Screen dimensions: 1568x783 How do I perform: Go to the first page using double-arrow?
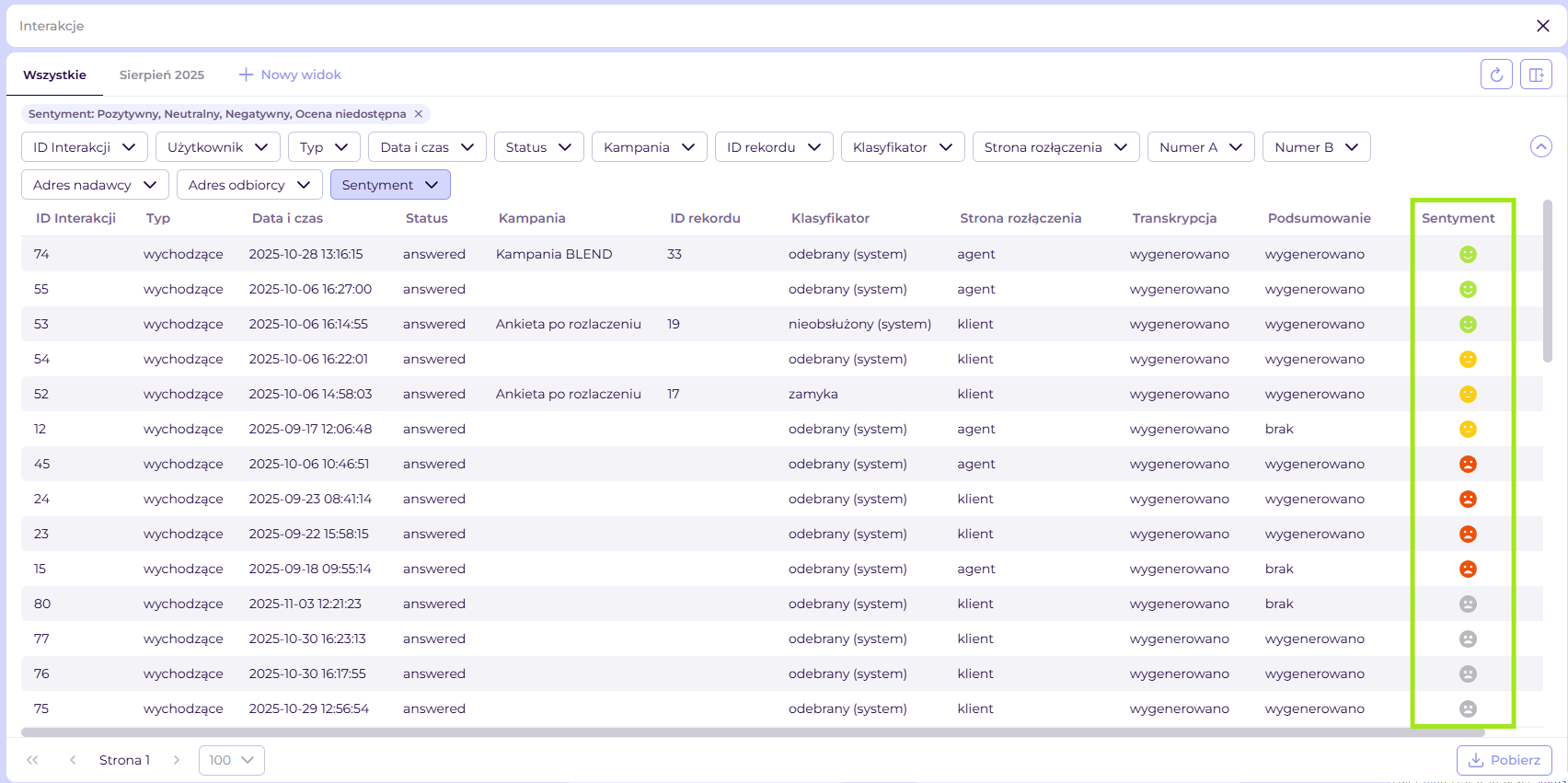(x=33, y=760)
